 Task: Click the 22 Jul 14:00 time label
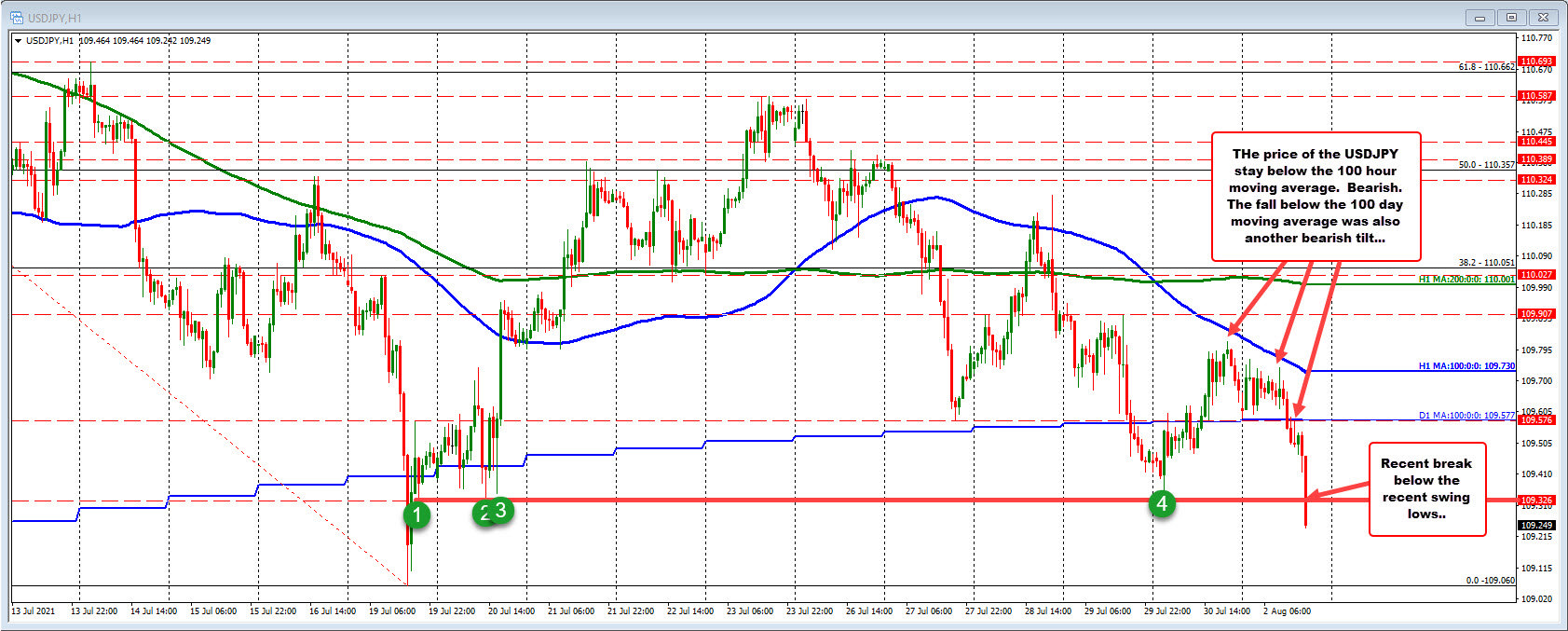[690, 611]
